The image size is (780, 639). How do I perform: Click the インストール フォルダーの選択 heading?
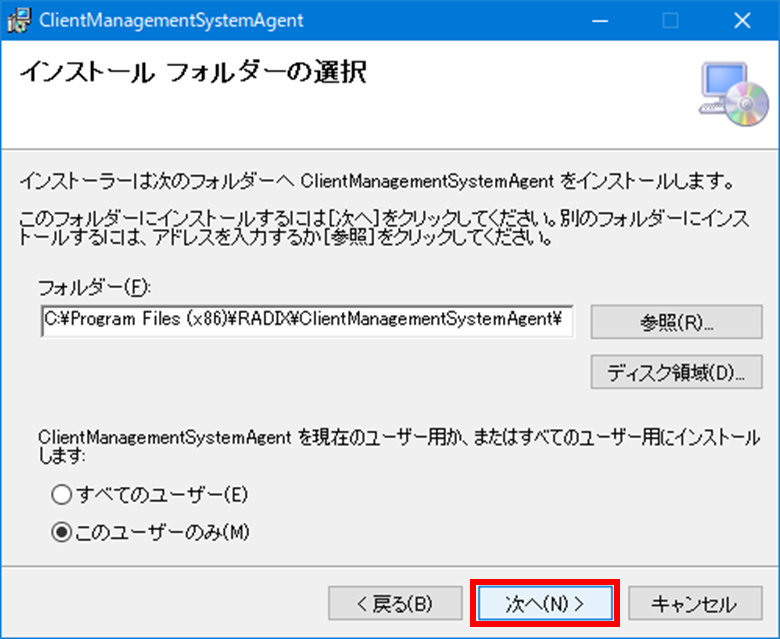click(193, 73)
